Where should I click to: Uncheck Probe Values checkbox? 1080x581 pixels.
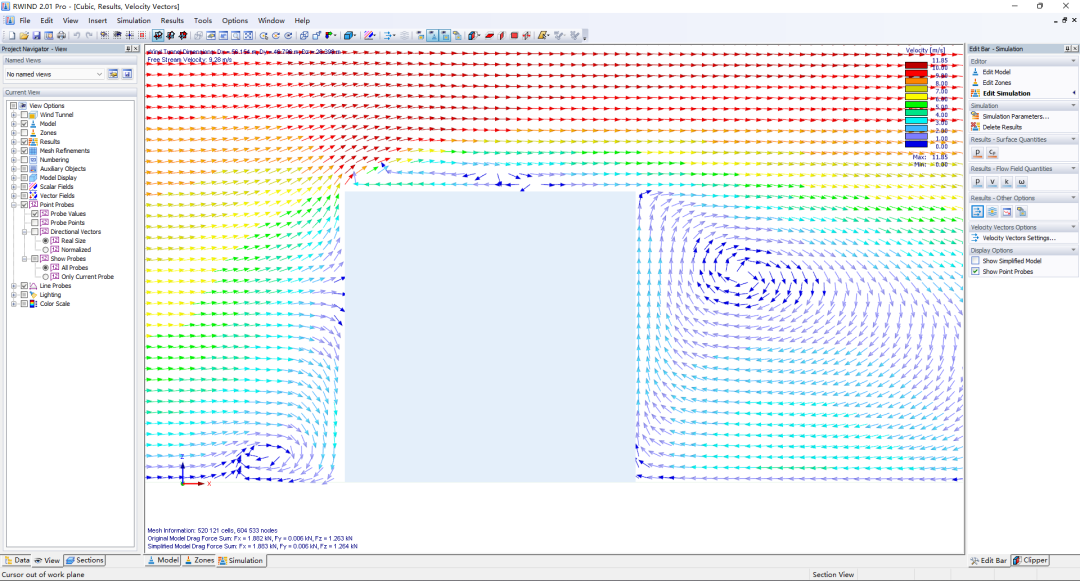point(34,213)
